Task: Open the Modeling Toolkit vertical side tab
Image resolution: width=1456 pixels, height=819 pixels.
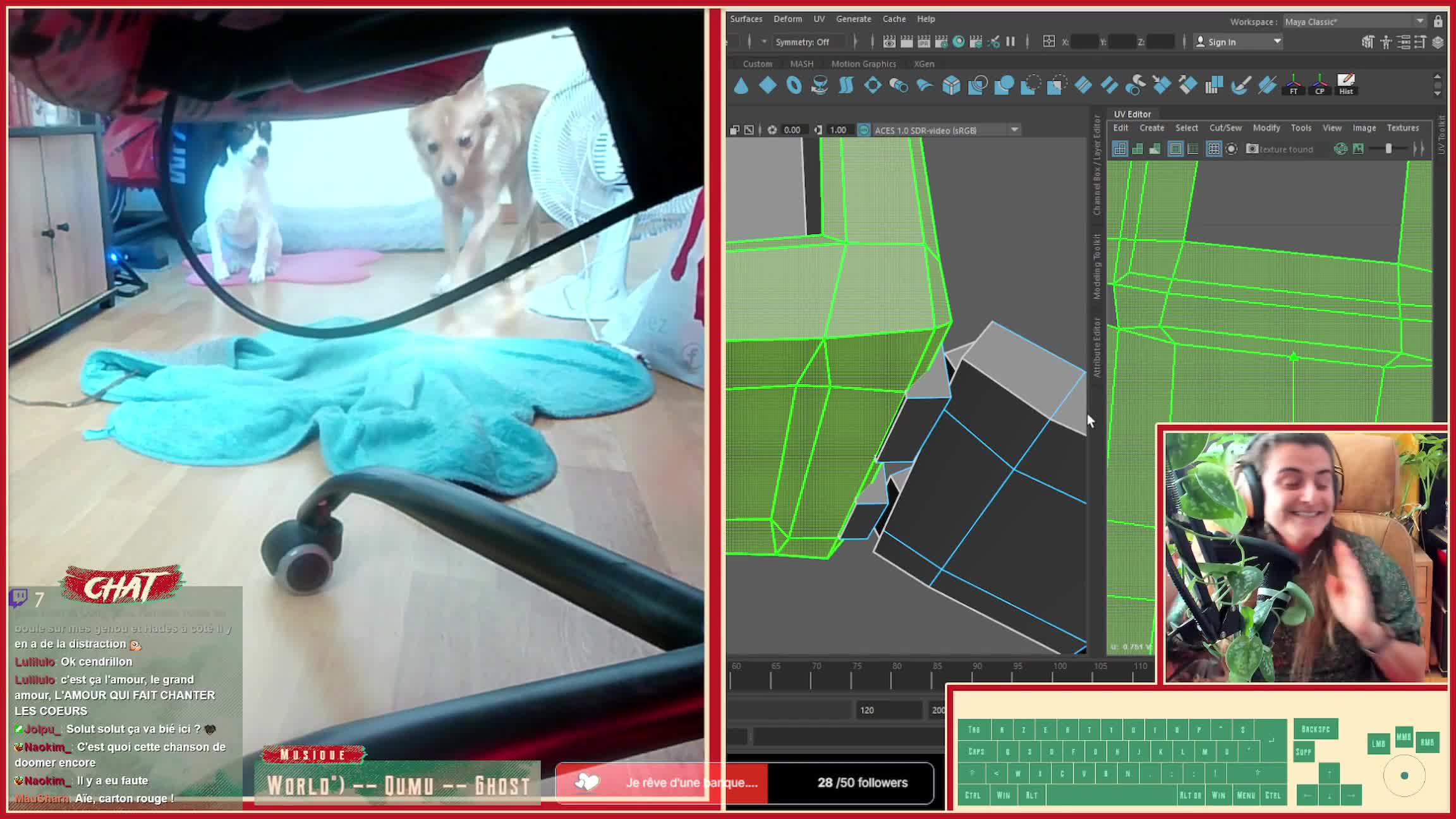Action: point(1096,267)
